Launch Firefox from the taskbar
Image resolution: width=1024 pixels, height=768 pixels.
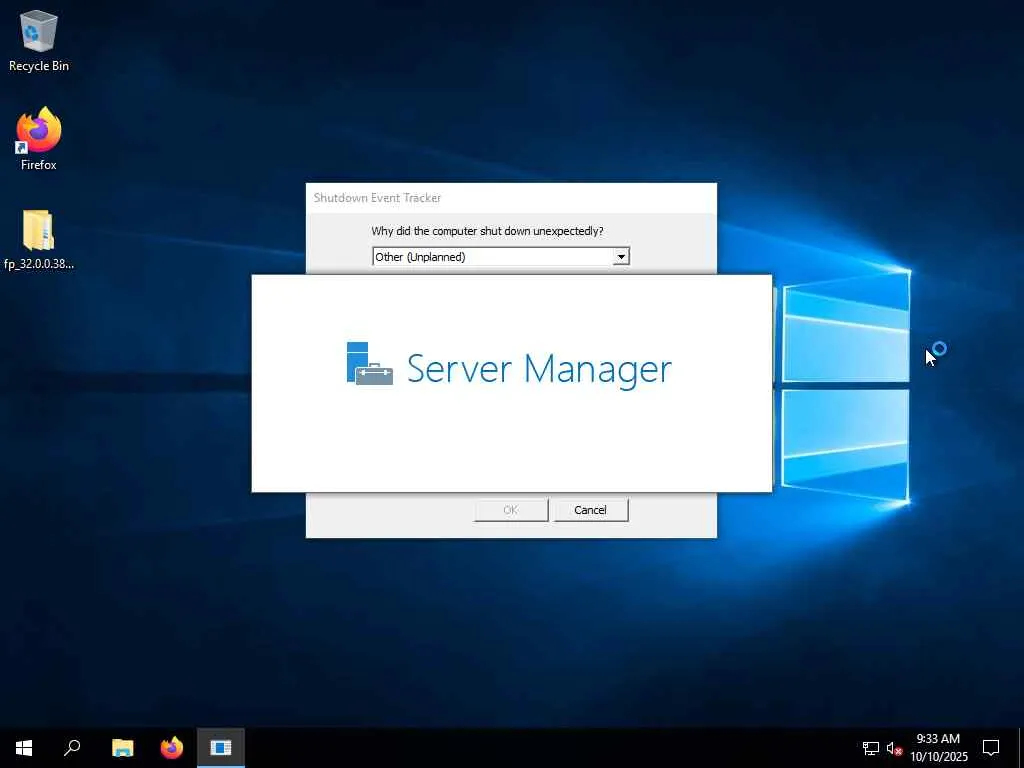pyautogui.click(x=172, y=748)
